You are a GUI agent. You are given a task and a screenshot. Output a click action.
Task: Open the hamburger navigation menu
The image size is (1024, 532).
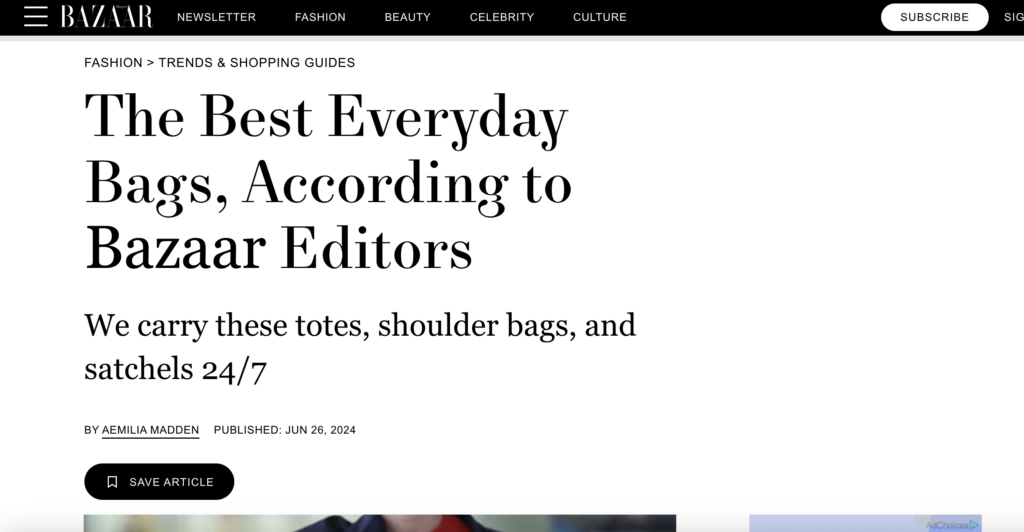[x=36, y=17]
